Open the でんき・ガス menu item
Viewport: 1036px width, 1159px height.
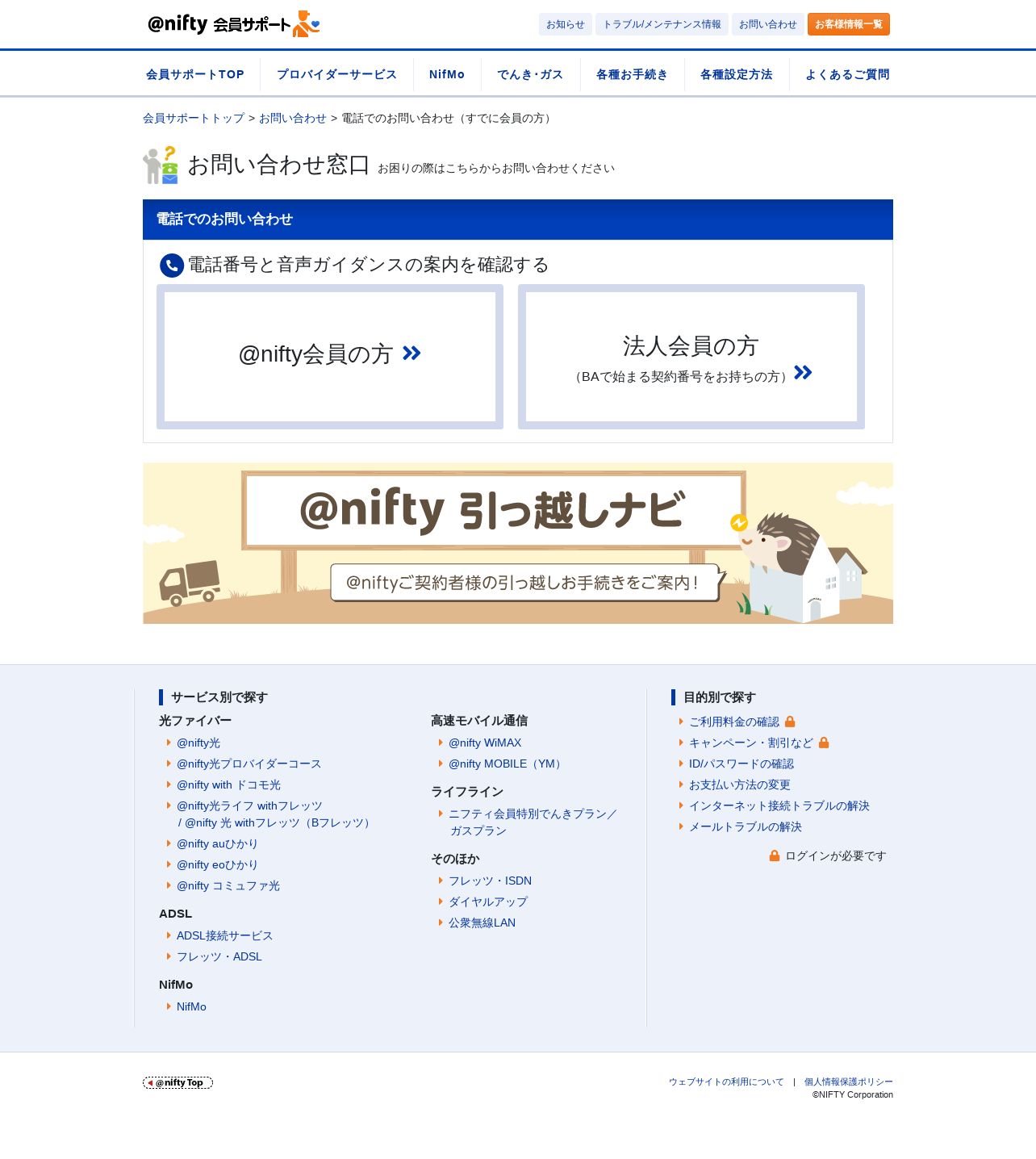pos(530,74)
